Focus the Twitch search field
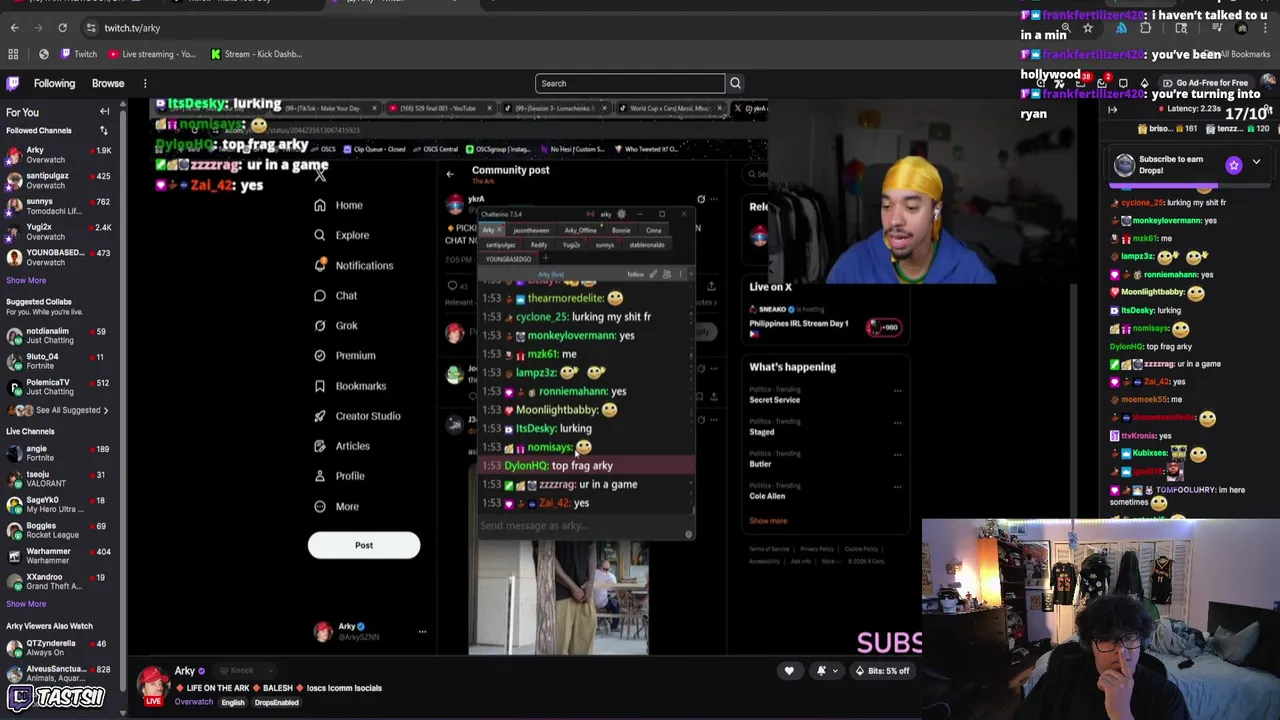The width and height of the screenshot is (1280, 720). [x=630, y=84]
